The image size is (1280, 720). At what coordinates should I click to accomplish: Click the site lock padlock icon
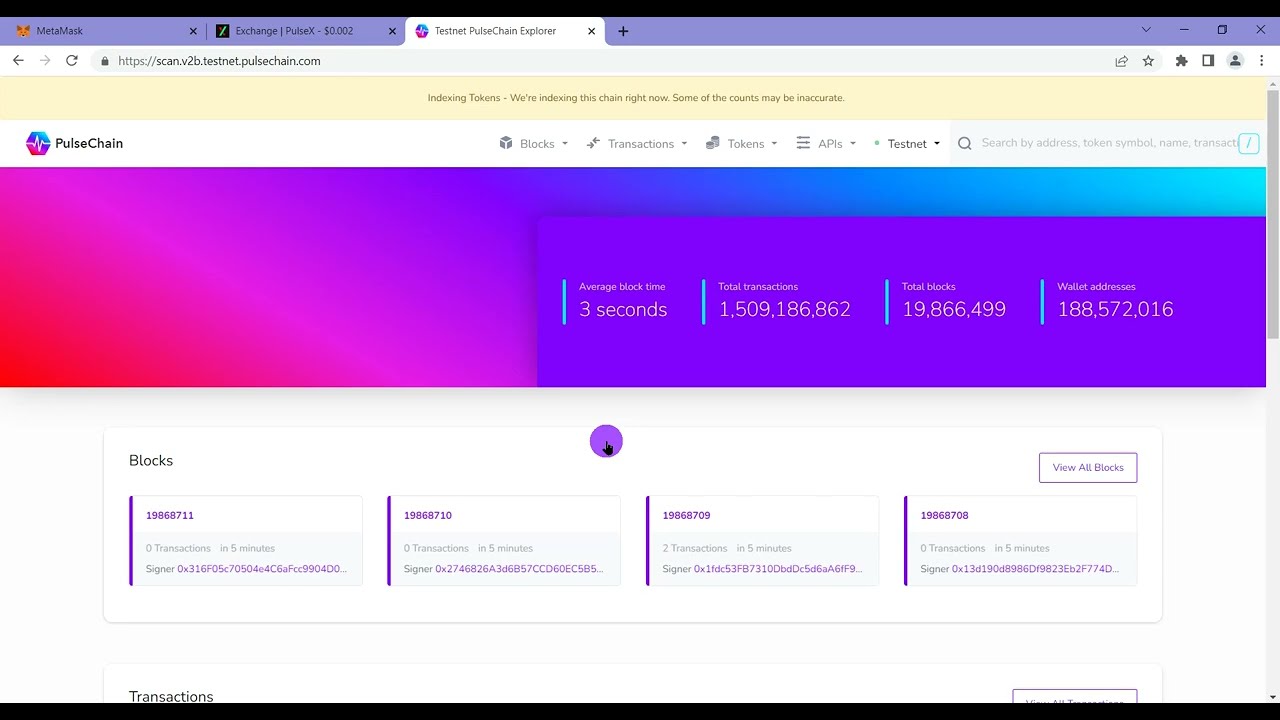tap(104, 61)
